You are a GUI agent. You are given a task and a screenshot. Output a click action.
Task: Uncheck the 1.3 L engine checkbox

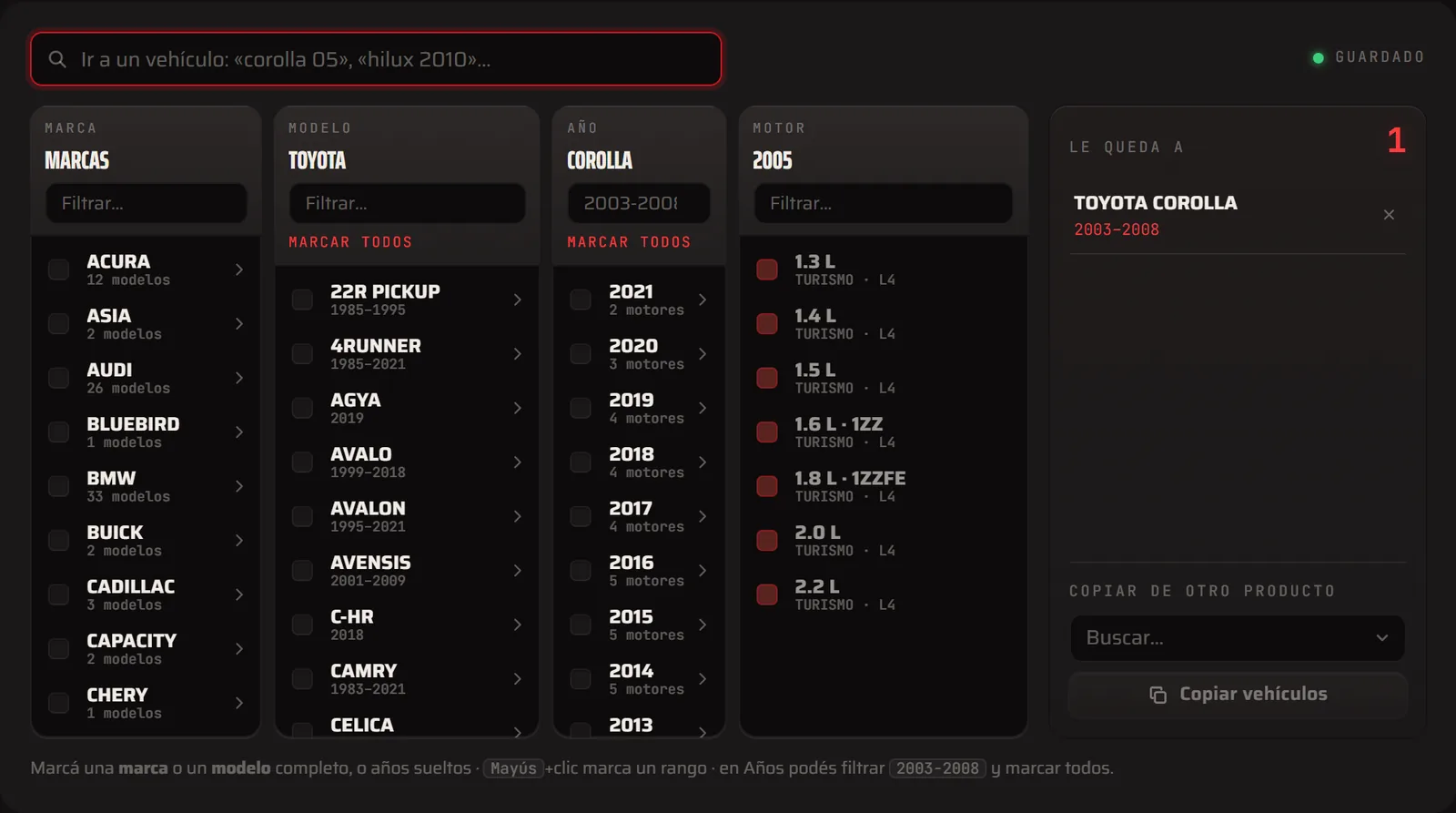tap(767, 269)
